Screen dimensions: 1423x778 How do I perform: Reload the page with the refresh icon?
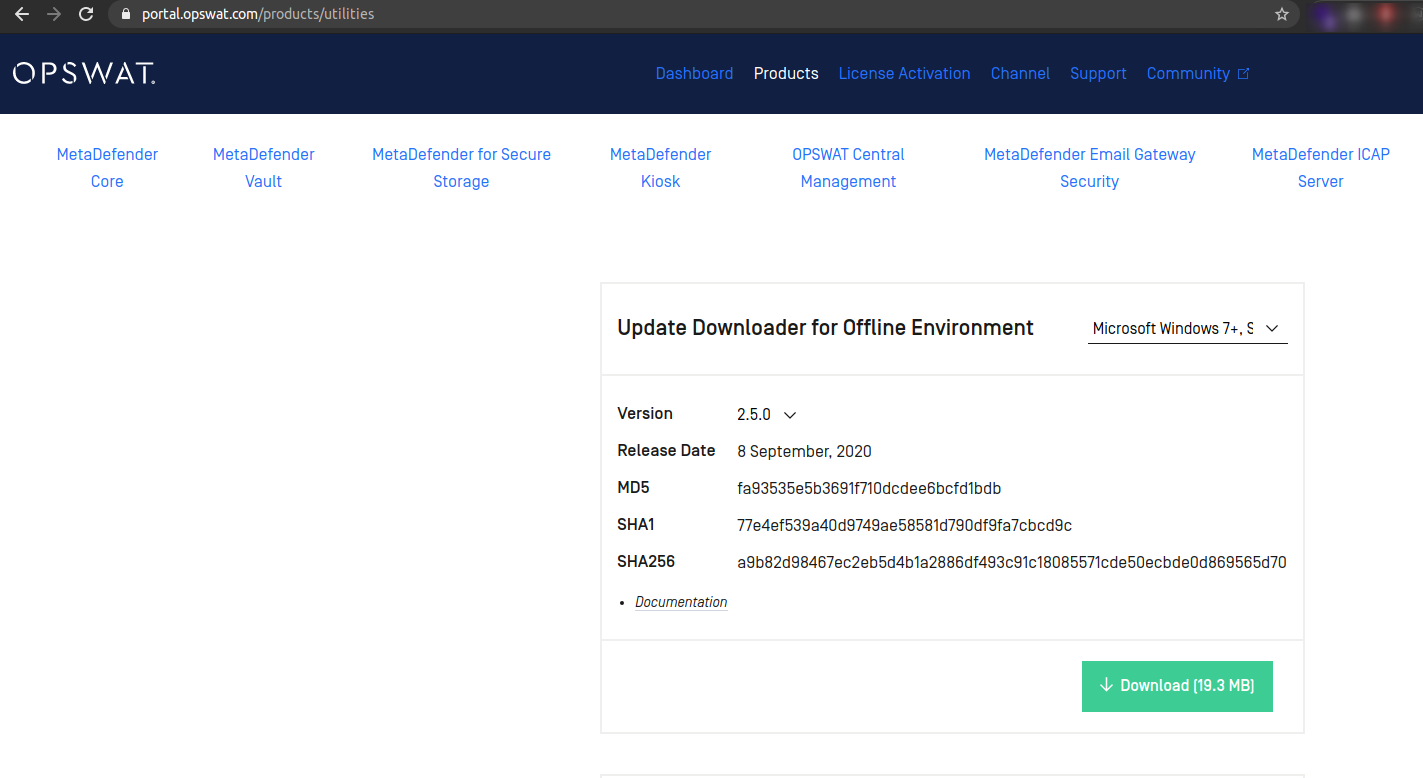(x=86, y=14)
